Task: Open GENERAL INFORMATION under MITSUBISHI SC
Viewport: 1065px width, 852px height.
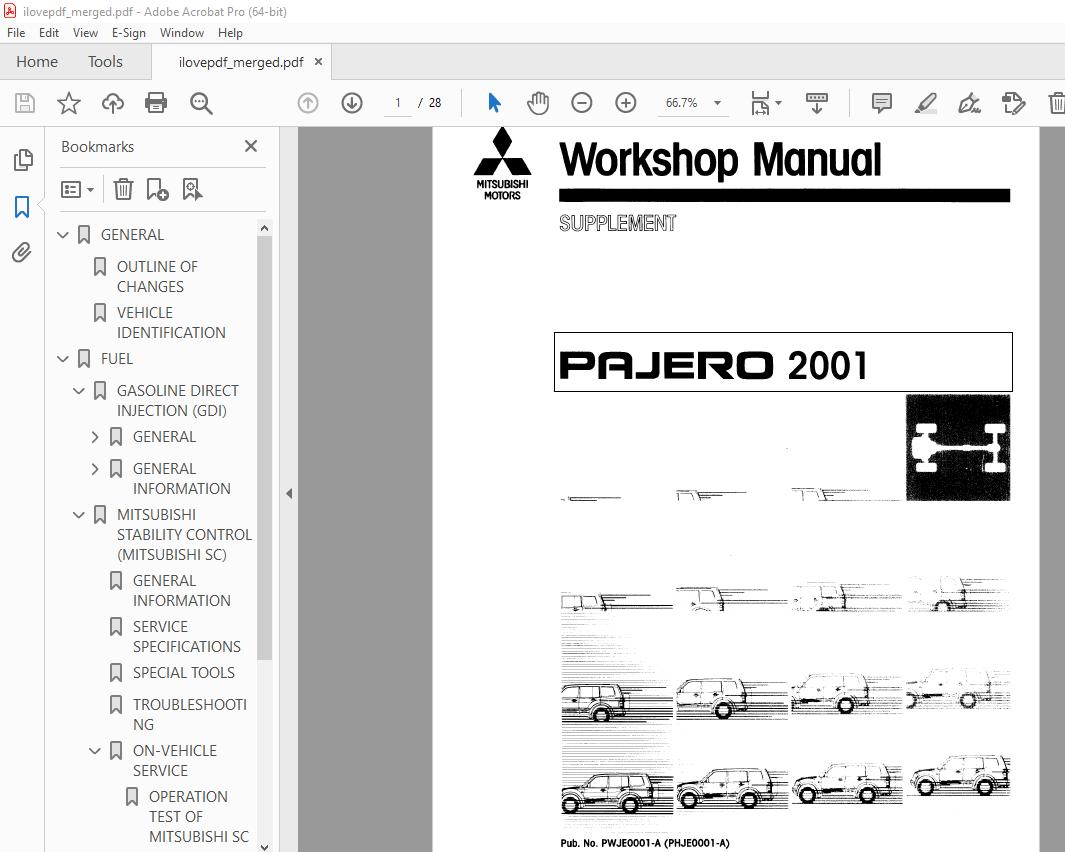Action: click(x=181, y=591)
